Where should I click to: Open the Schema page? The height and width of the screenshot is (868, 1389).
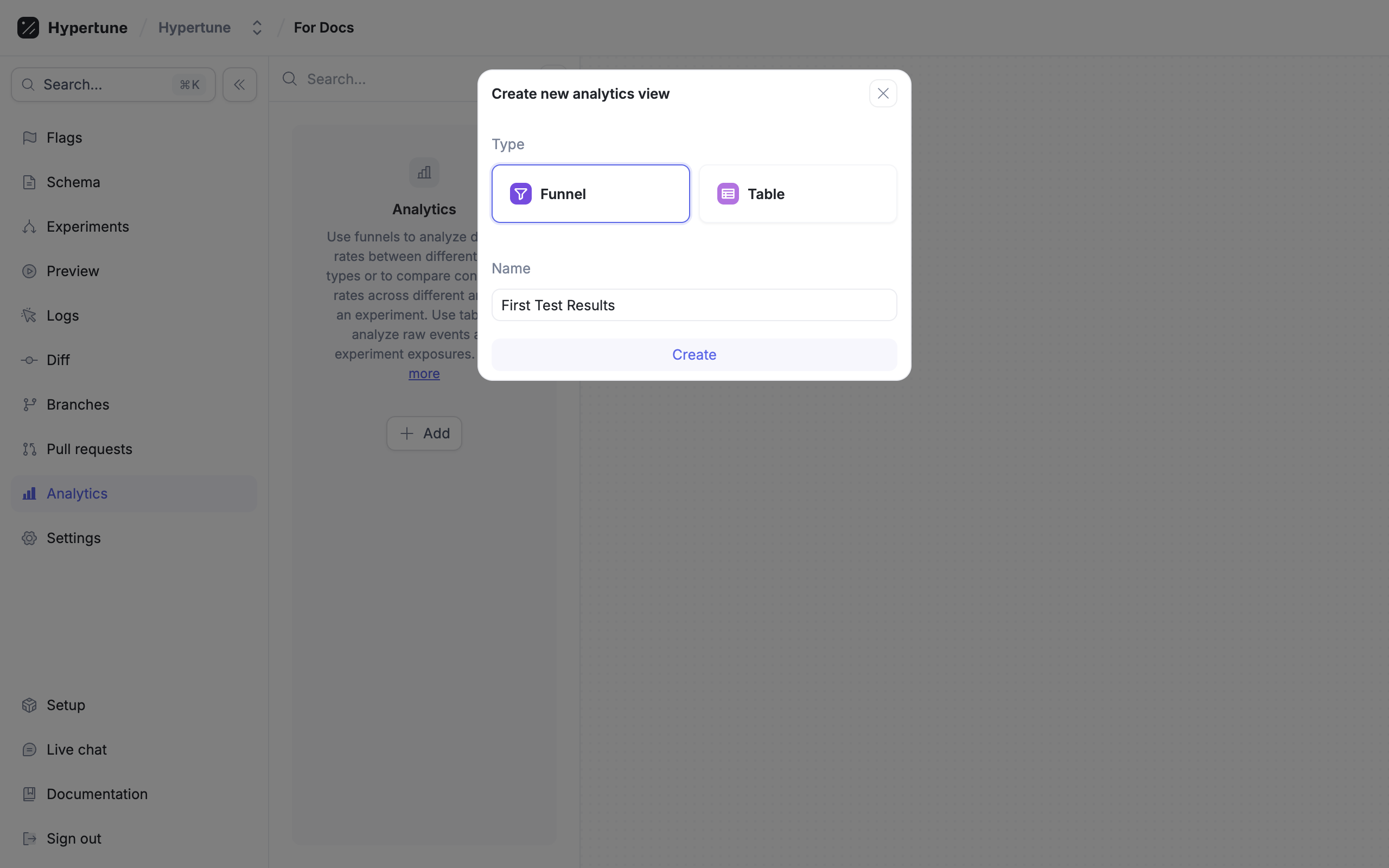pos(73,182)
